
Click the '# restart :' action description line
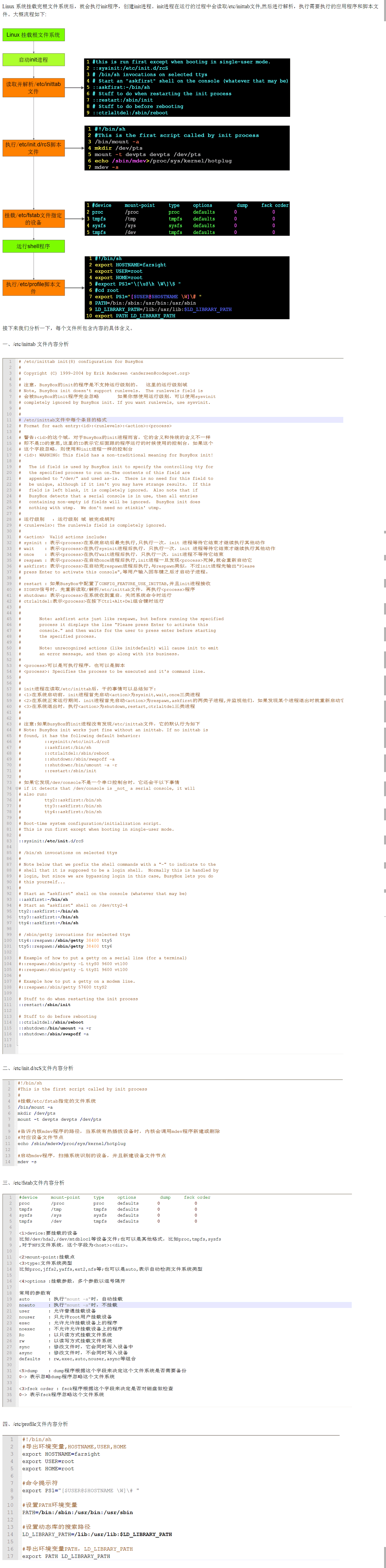click(115, 583)
